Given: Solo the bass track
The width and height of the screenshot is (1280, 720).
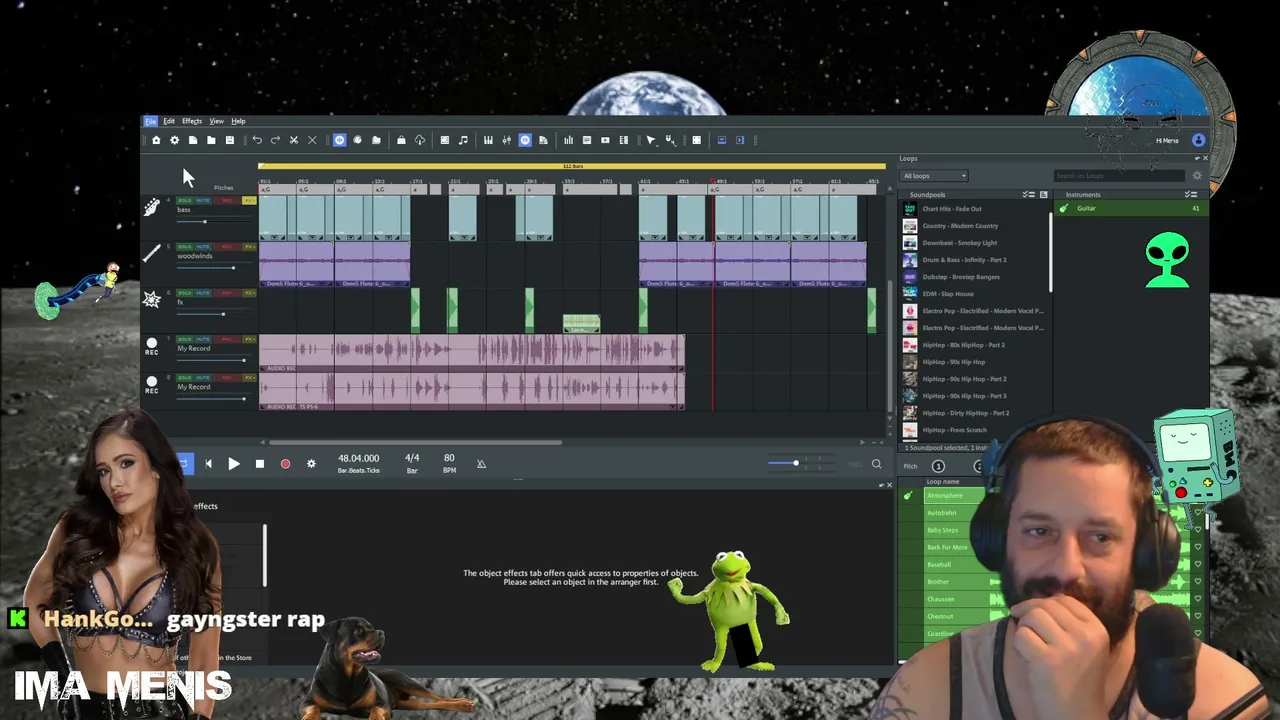Looking at the screenshot, I should coord(185,201).
